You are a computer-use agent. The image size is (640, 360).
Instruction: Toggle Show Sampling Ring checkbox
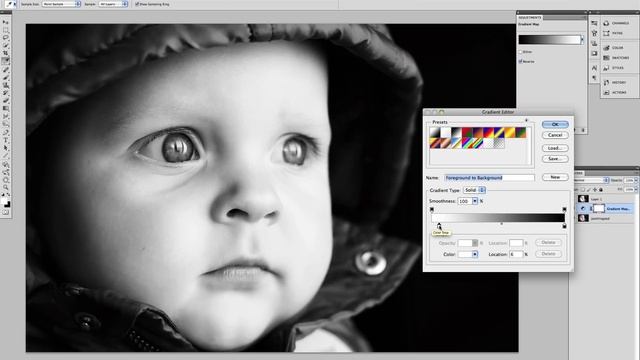[137, 4]
